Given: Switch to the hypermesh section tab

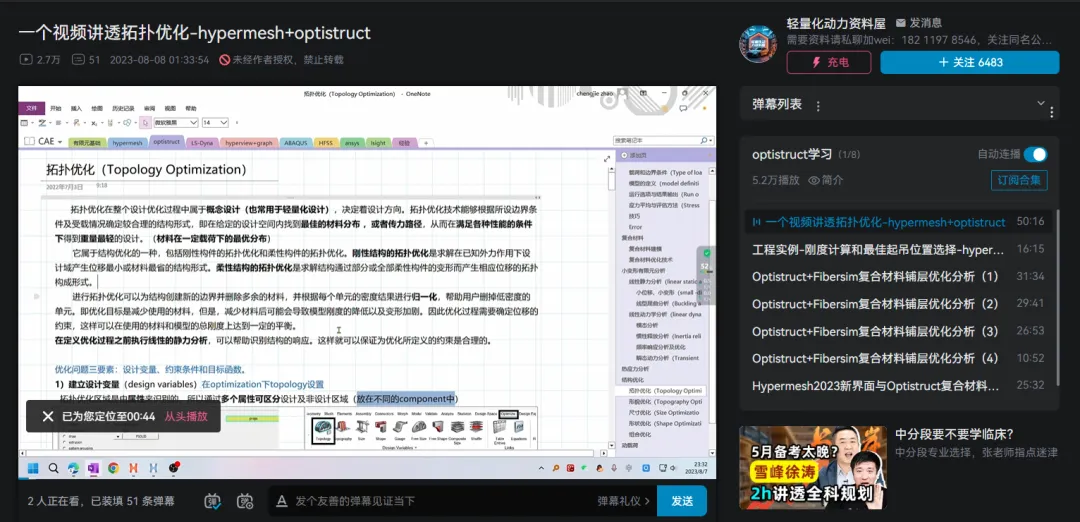Looking at the screenshot, I should click(127, 143).
